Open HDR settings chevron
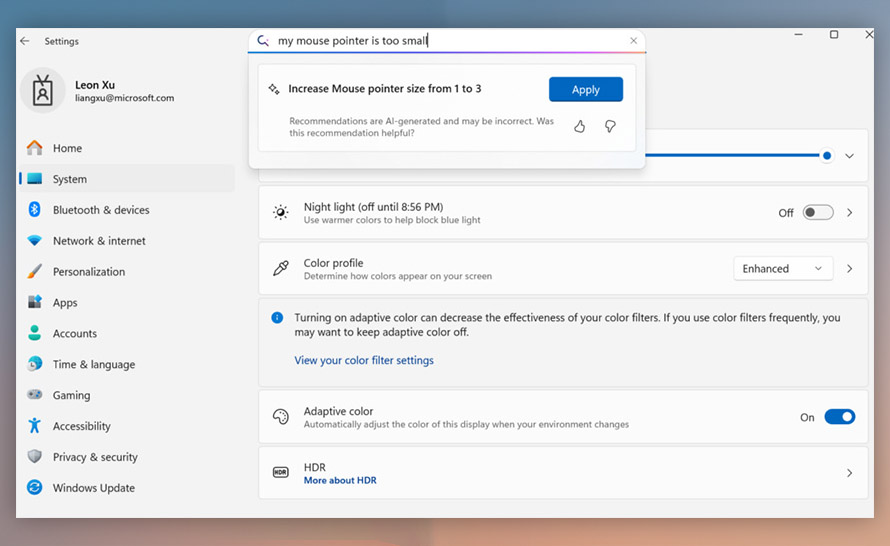 [849, 473]
